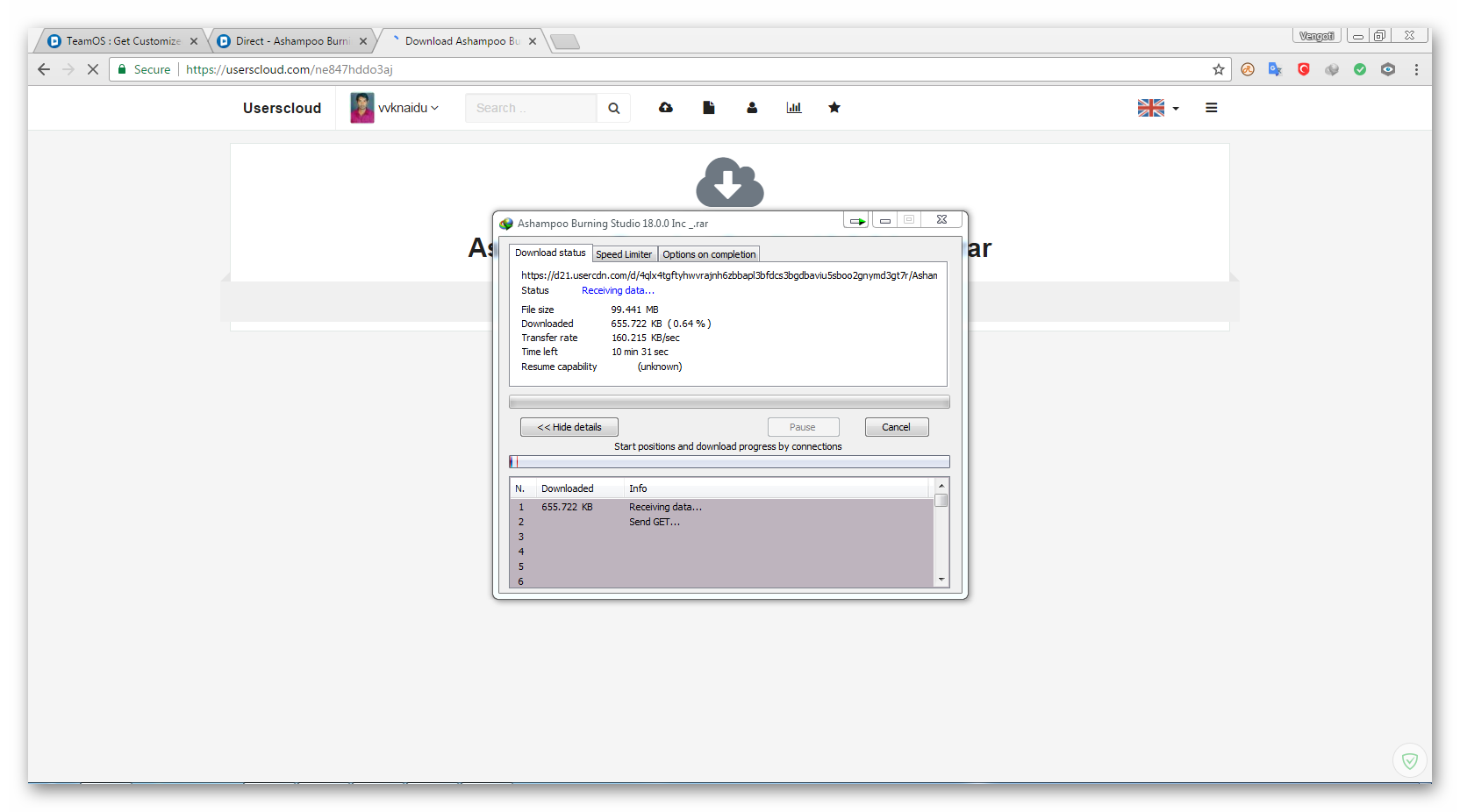Open the Chrome three-dot menu
This screenshot has width=1460, height=812.
(x=1416, y=69)
